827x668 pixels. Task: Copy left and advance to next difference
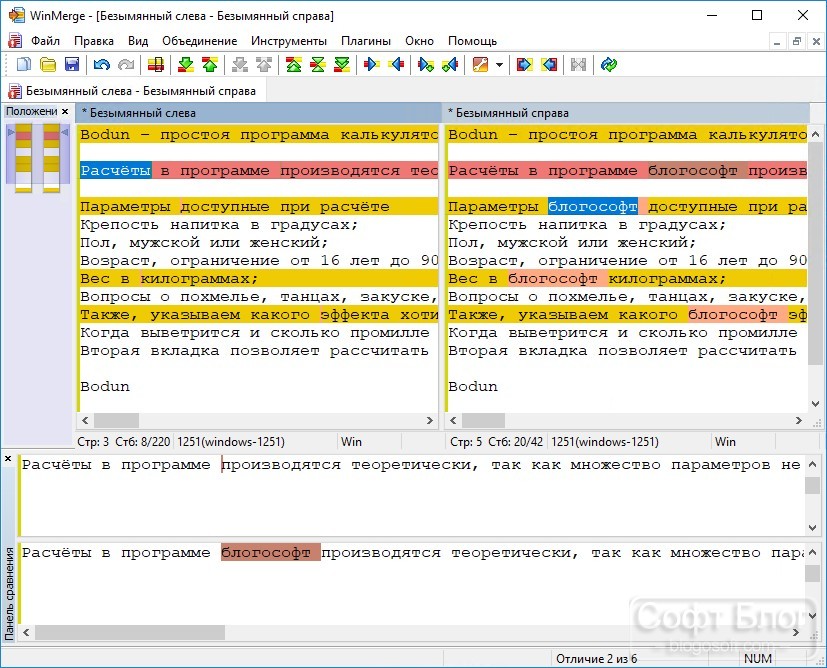click(x=450, y=65)
